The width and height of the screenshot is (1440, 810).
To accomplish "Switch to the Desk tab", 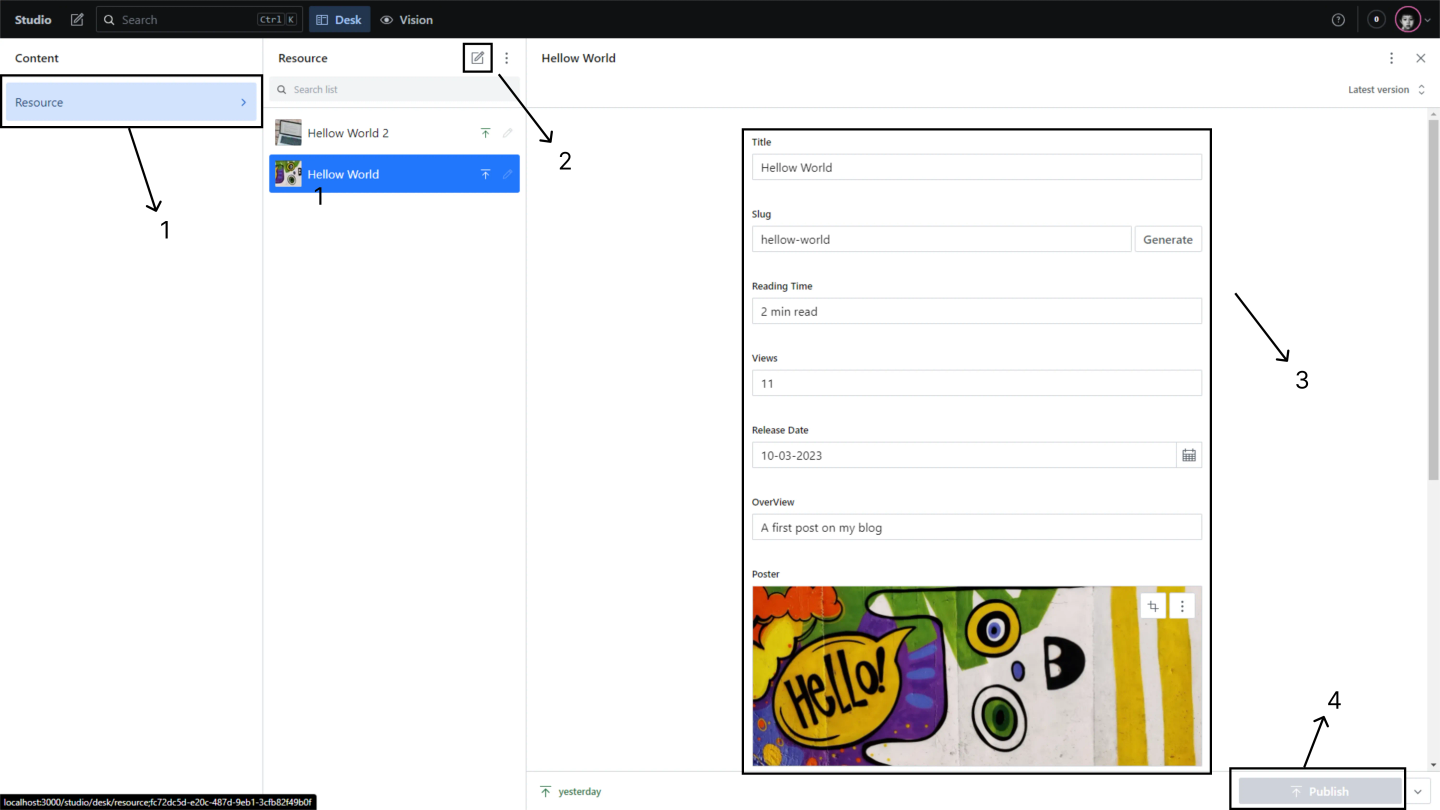I will pos(340,19).
